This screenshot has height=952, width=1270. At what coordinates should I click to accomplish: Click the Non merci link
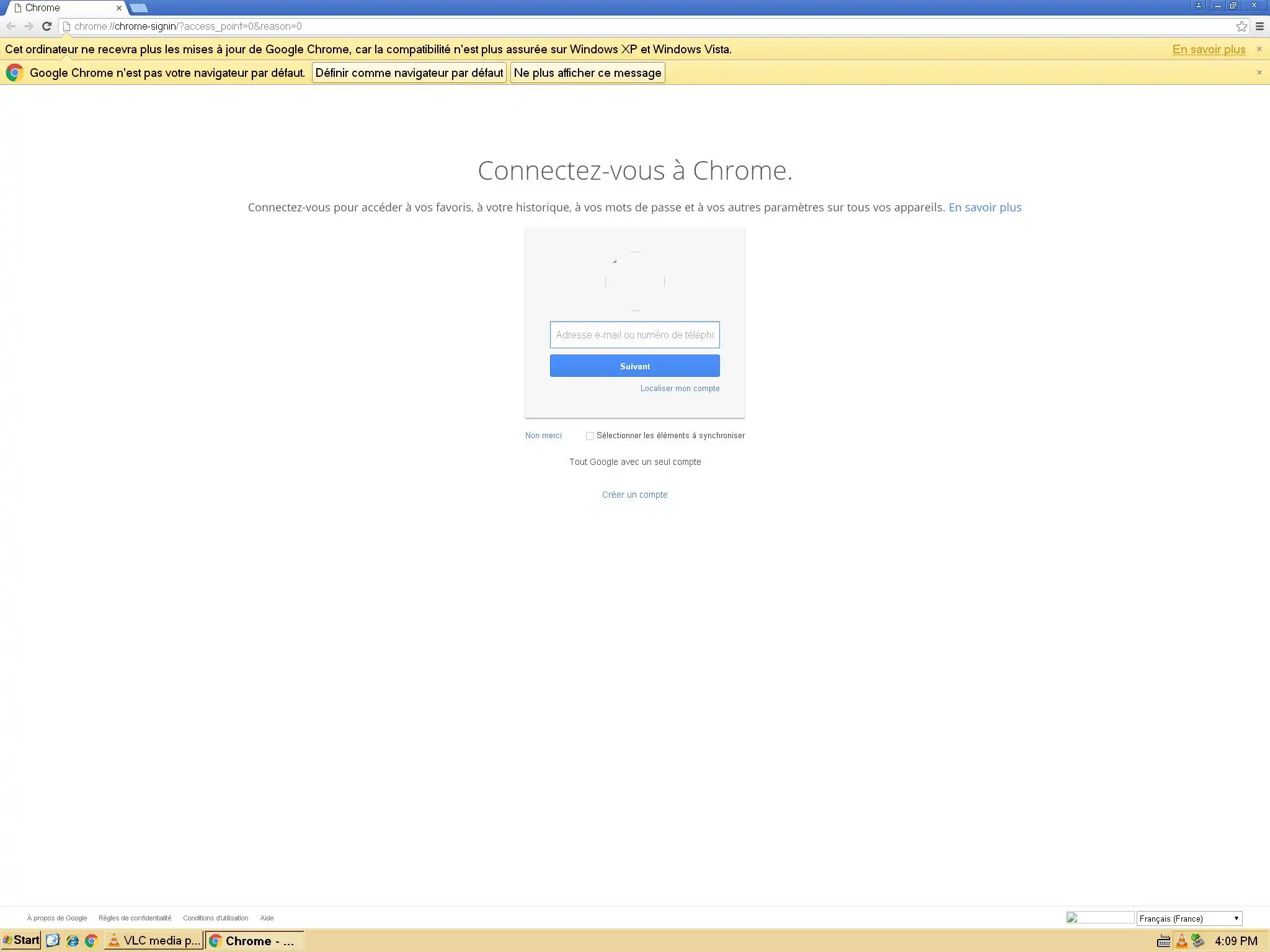pos(543,436)
